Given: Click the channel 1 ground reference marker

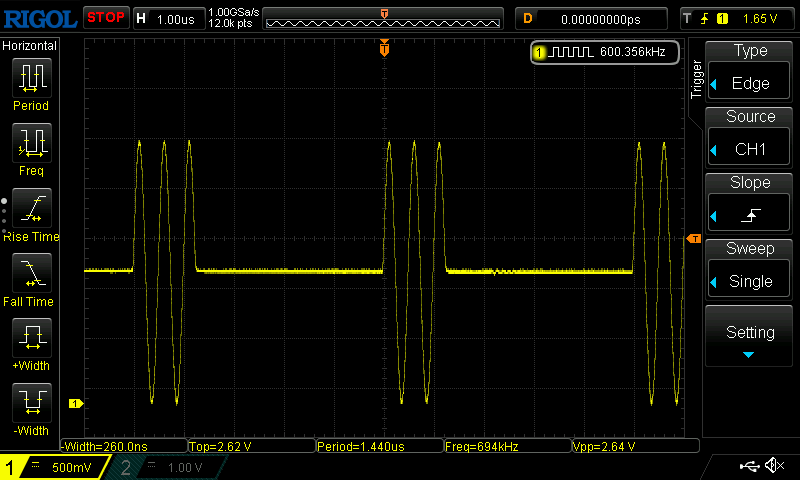Looking at the screenshot, I should point(76,403).
